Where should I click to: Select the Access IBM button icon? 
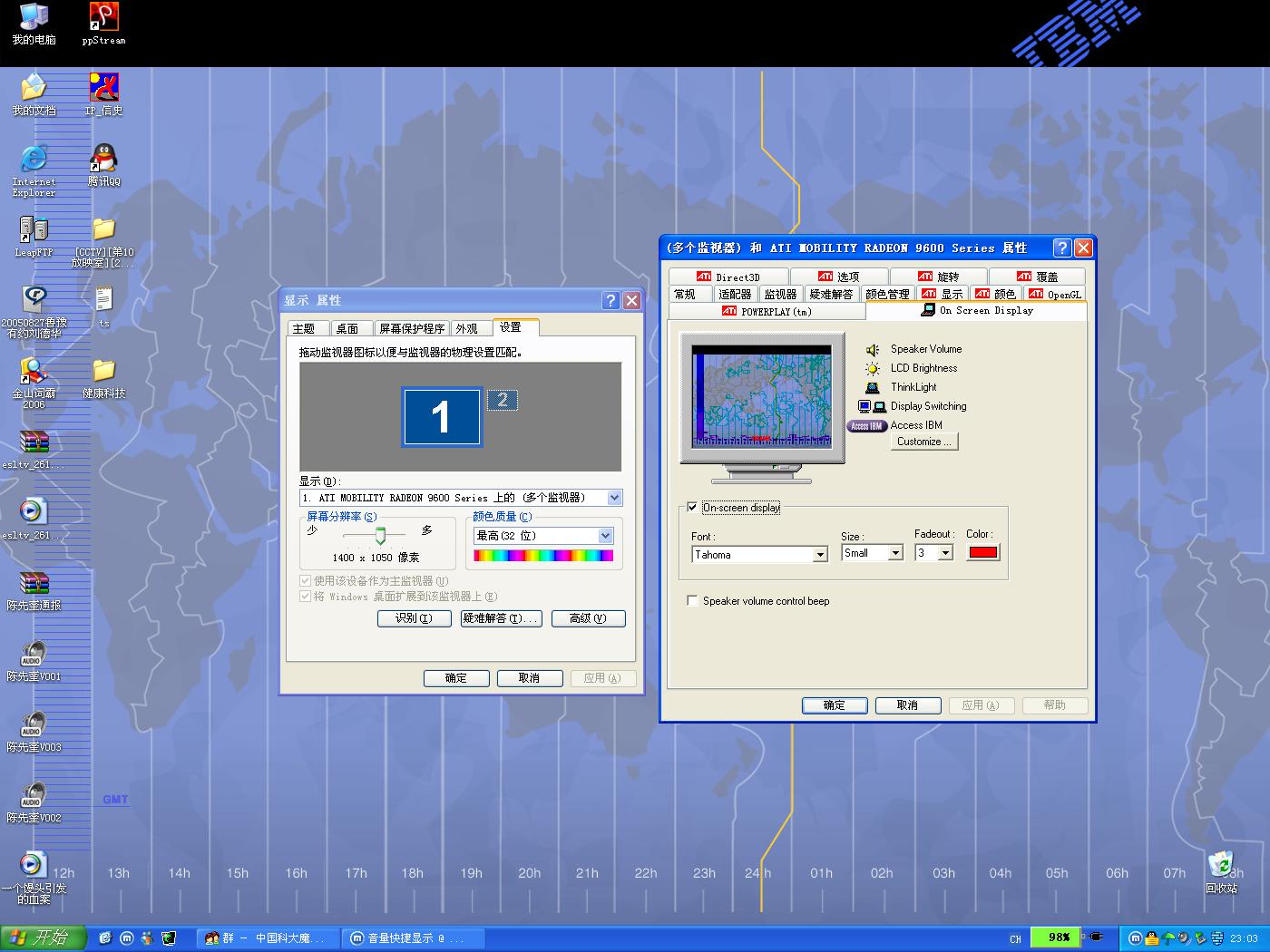pyautogui.click(x=866, y=426)
